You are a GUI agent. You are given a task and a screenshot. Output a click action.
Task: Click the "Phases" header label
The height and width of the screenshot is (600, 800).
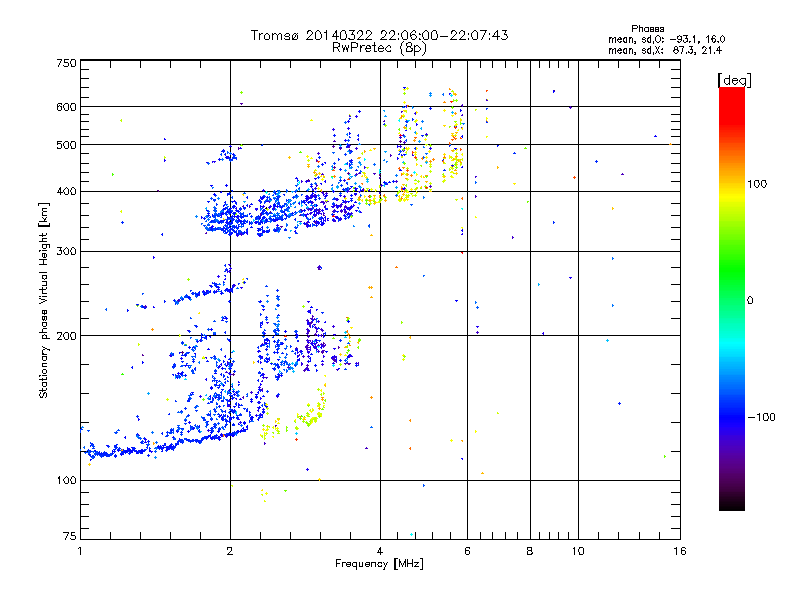pos(647,29)
